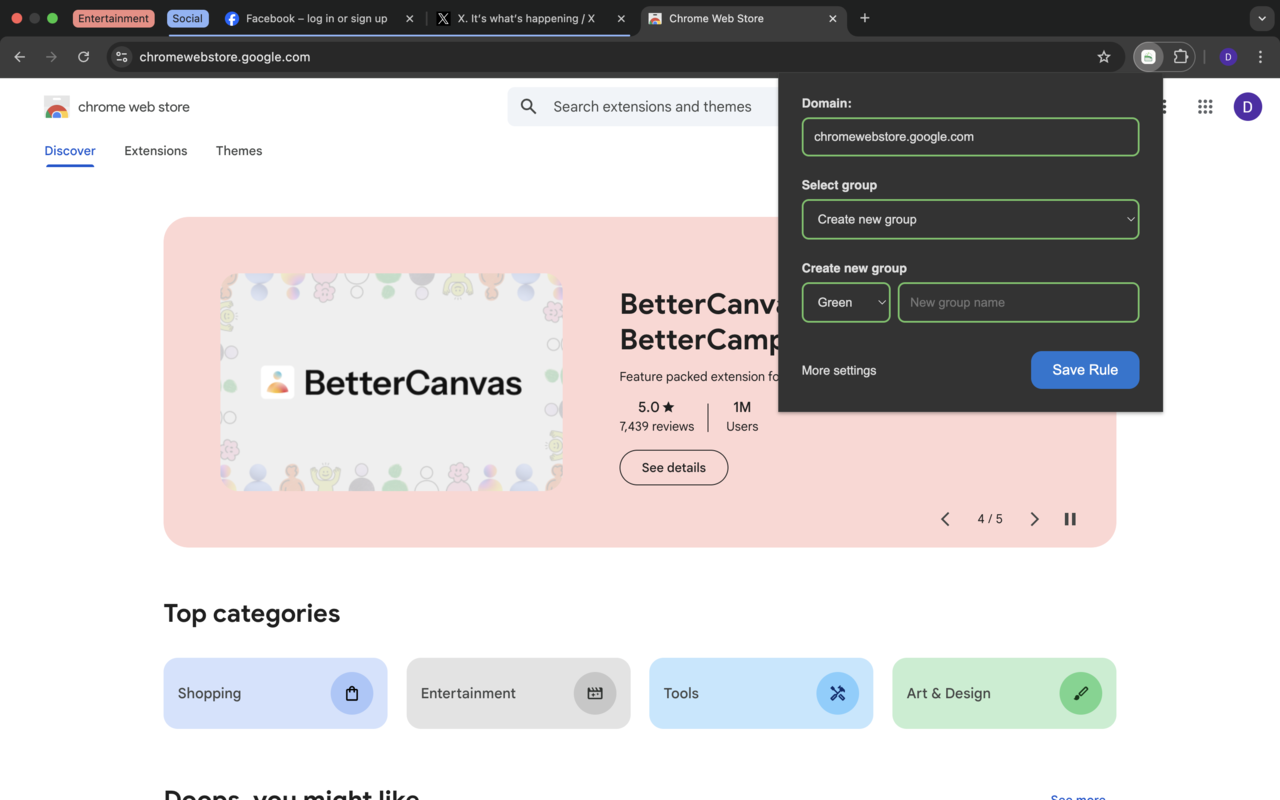1280x800 pixels.
Task: Click the Chrome Web Store logo
Action: [x=57, y=107]
